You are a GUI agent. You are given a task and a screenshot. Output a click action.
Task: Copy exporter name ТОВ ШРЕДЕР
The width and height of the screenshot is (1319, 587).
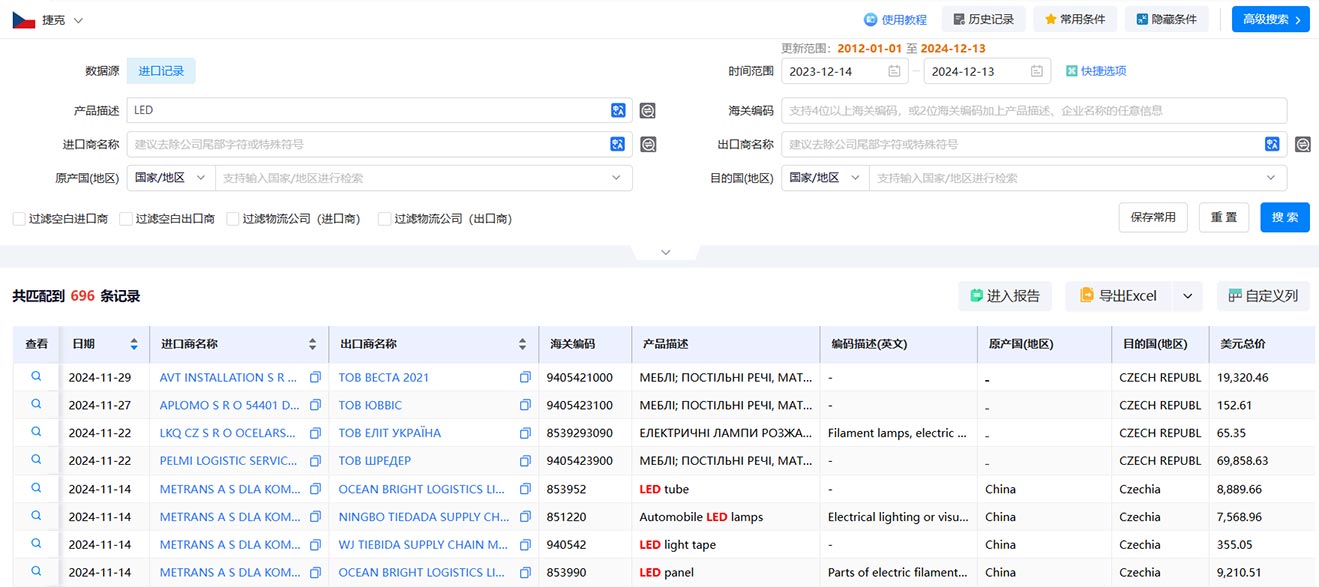tap(525, 461)
